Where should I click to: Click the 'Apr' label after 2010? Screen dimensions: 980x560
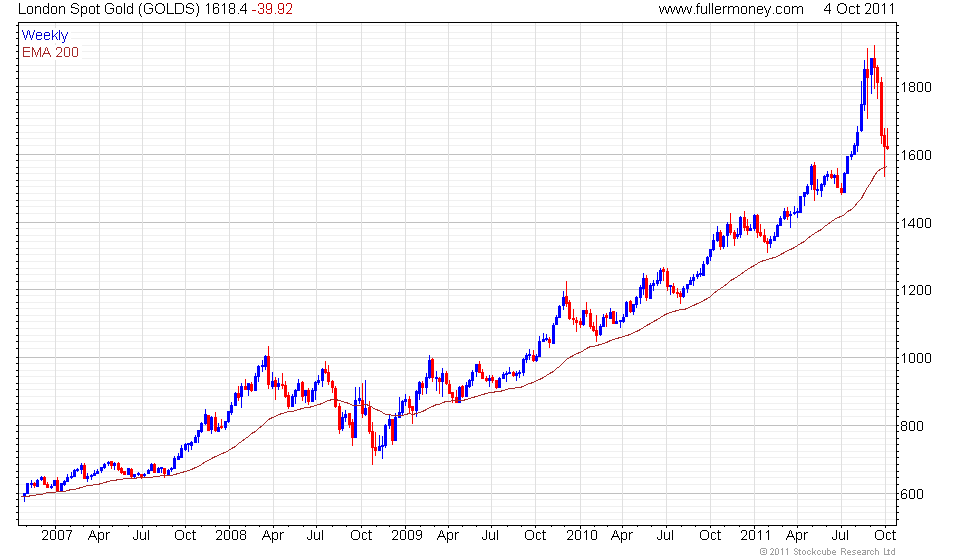[622, 536]
